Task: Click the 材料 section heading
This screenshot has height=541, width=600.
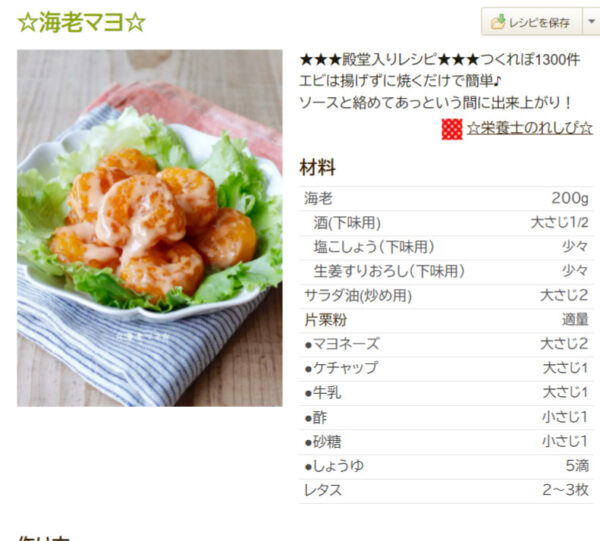Action: pyautogui.click(x=318, y=168)
